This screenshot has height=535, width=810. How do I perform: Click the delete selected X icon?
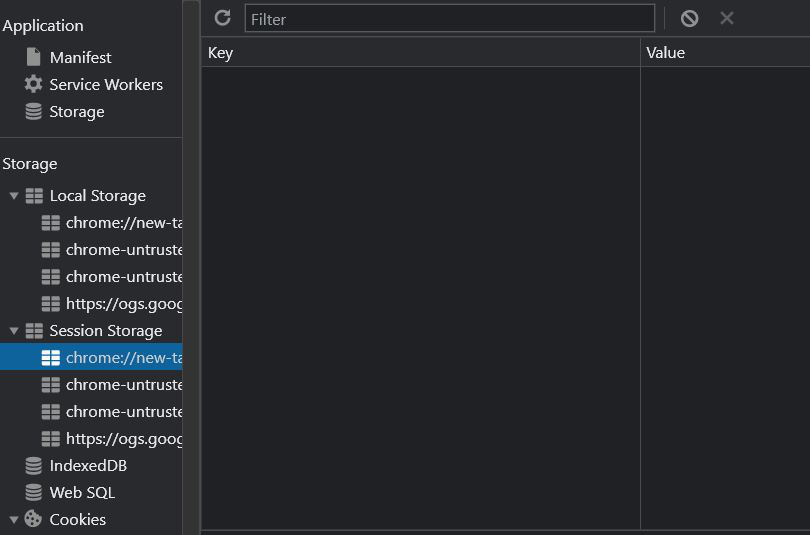pos(727,18)
